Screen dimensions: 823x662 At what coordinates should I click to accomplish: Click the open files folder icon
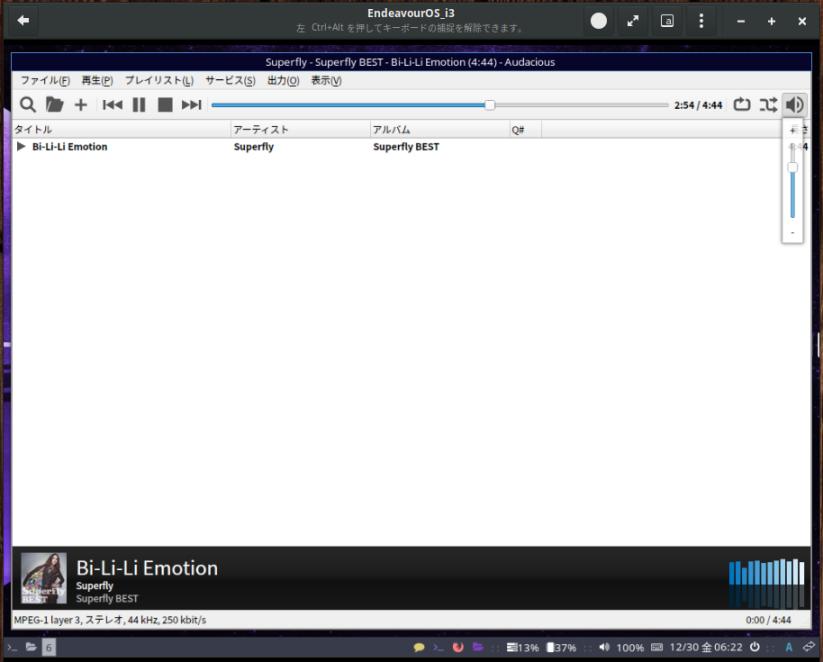54,105
